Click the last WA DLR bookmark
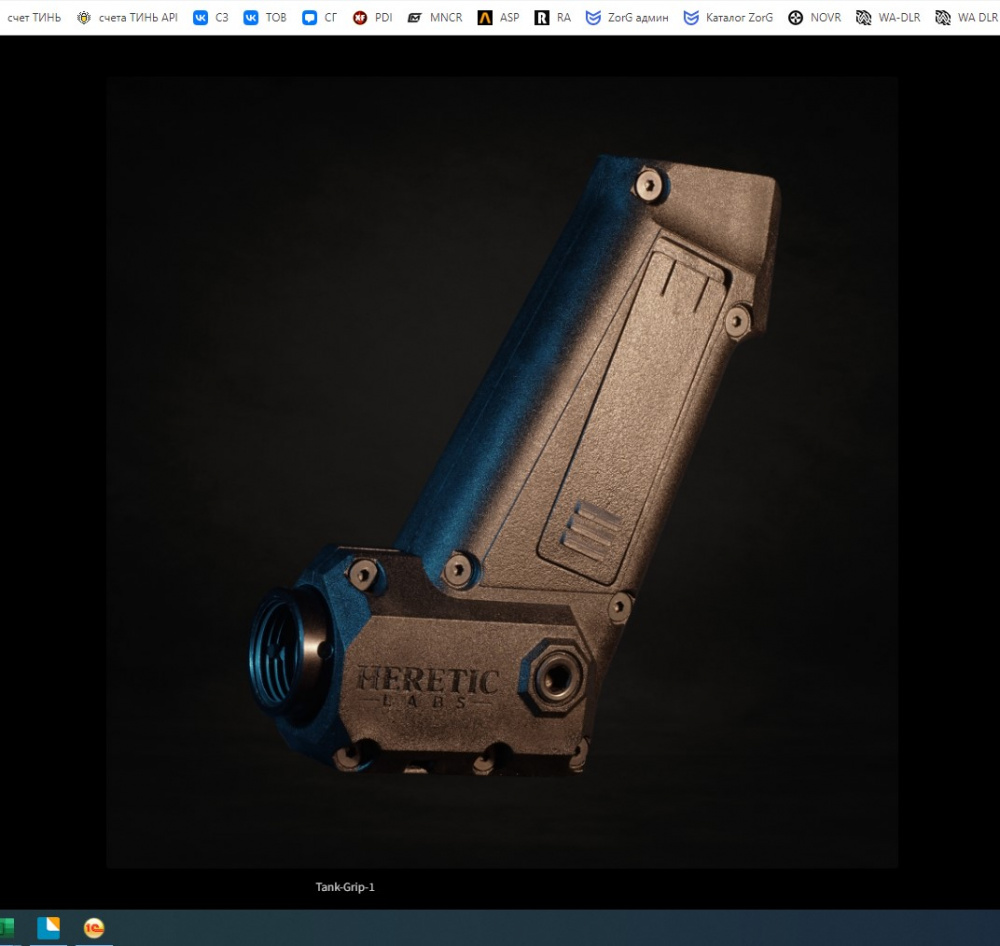1000x946 pixels. pos(968,17)
